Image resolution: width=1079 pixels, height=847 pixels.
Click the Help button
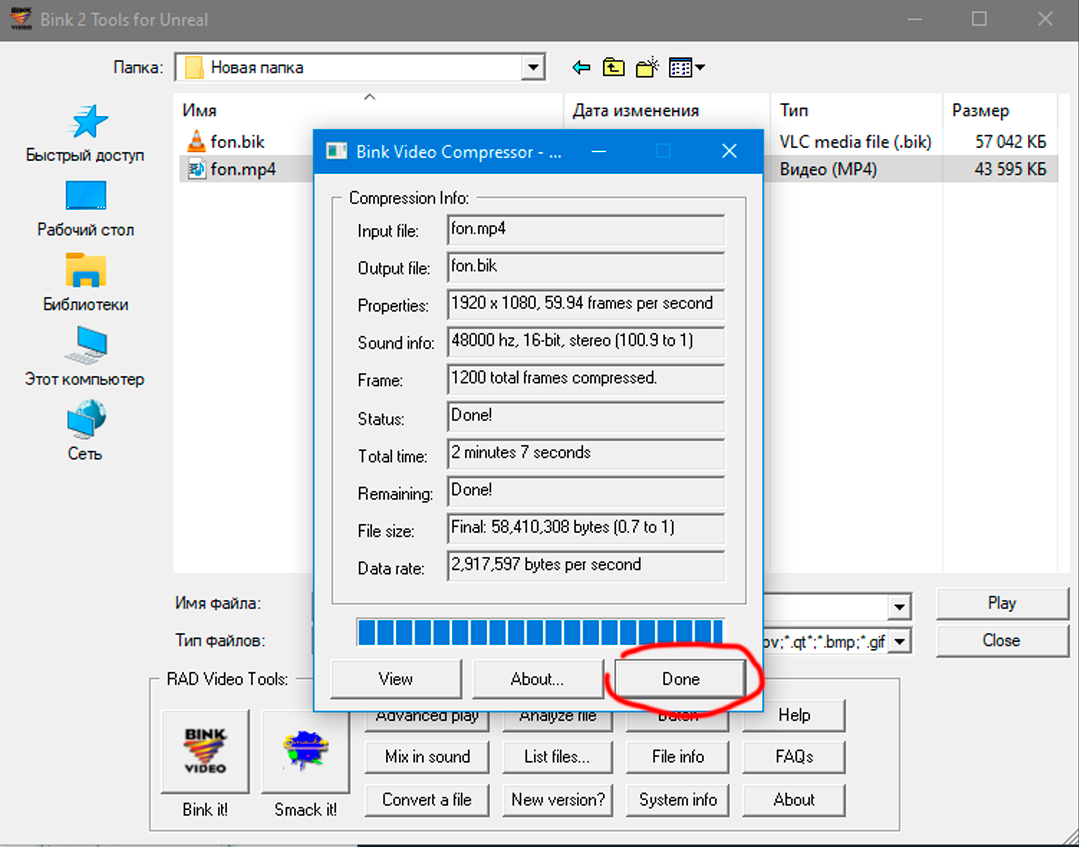(793, 715)
